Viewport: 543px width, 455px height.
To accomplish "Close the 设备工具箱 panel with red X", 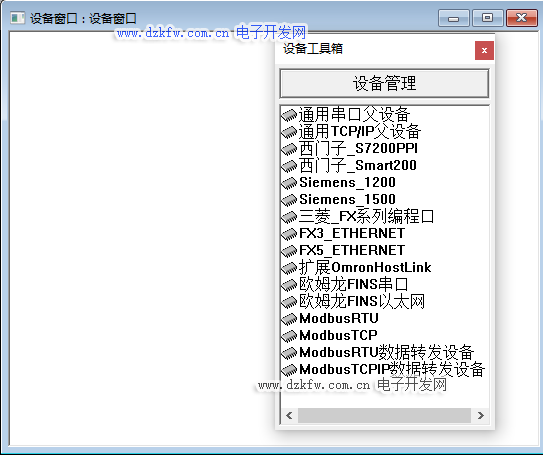I will (484, 51).
